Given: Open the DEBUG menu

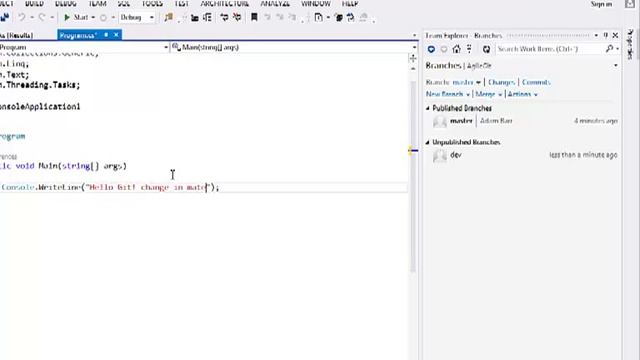Looking at the screenshot, I should click(65, 4).
